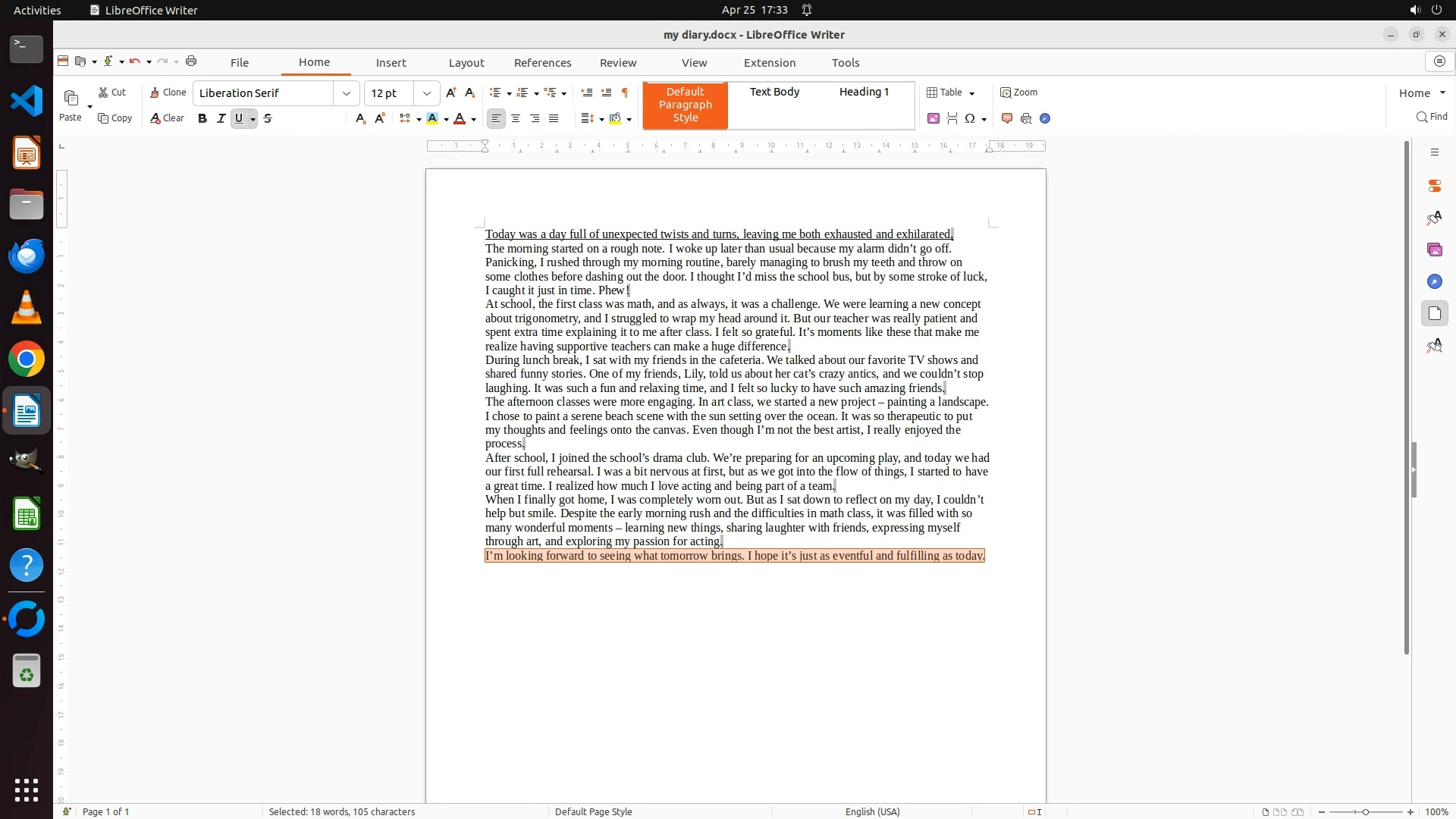Image resolution: width=1456 pixels, height=819 pixels.
Task: Justify the paragraph text
Action: coord(554,118)
